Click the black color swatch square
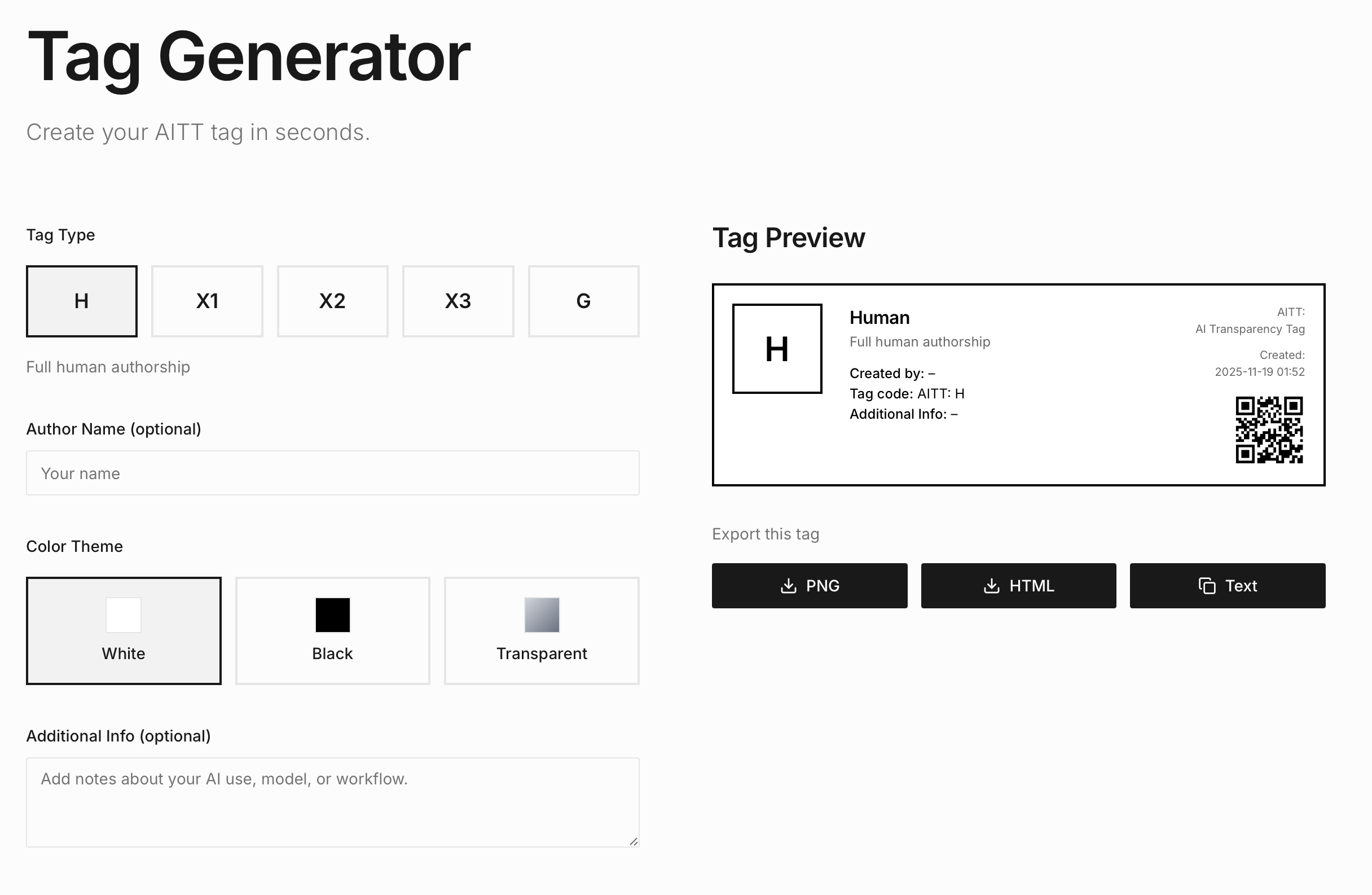 [x=333, y=615]
